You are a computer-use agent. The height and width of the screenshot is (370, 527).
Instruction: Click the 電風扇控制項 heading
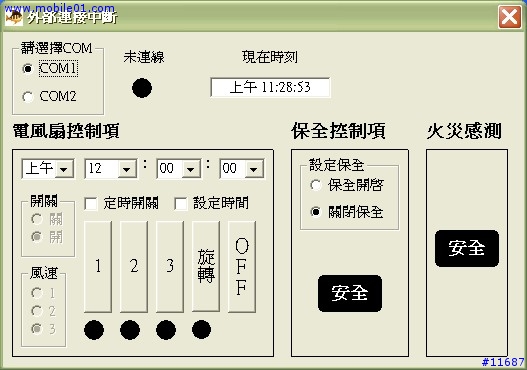[x=66, y=131]
